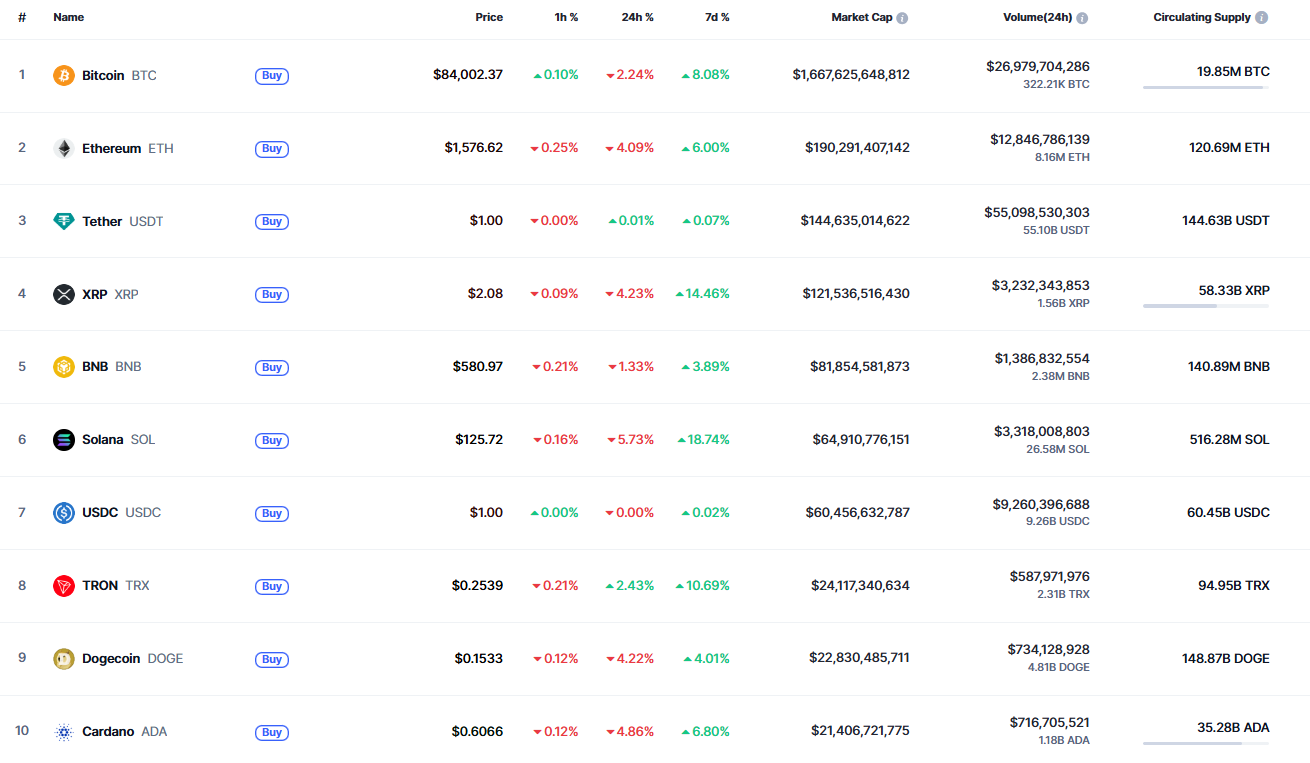The width and height of the screenshot is (1310, 763).
Task: Click Buy button for Ethereum
Action: (272, 149)
